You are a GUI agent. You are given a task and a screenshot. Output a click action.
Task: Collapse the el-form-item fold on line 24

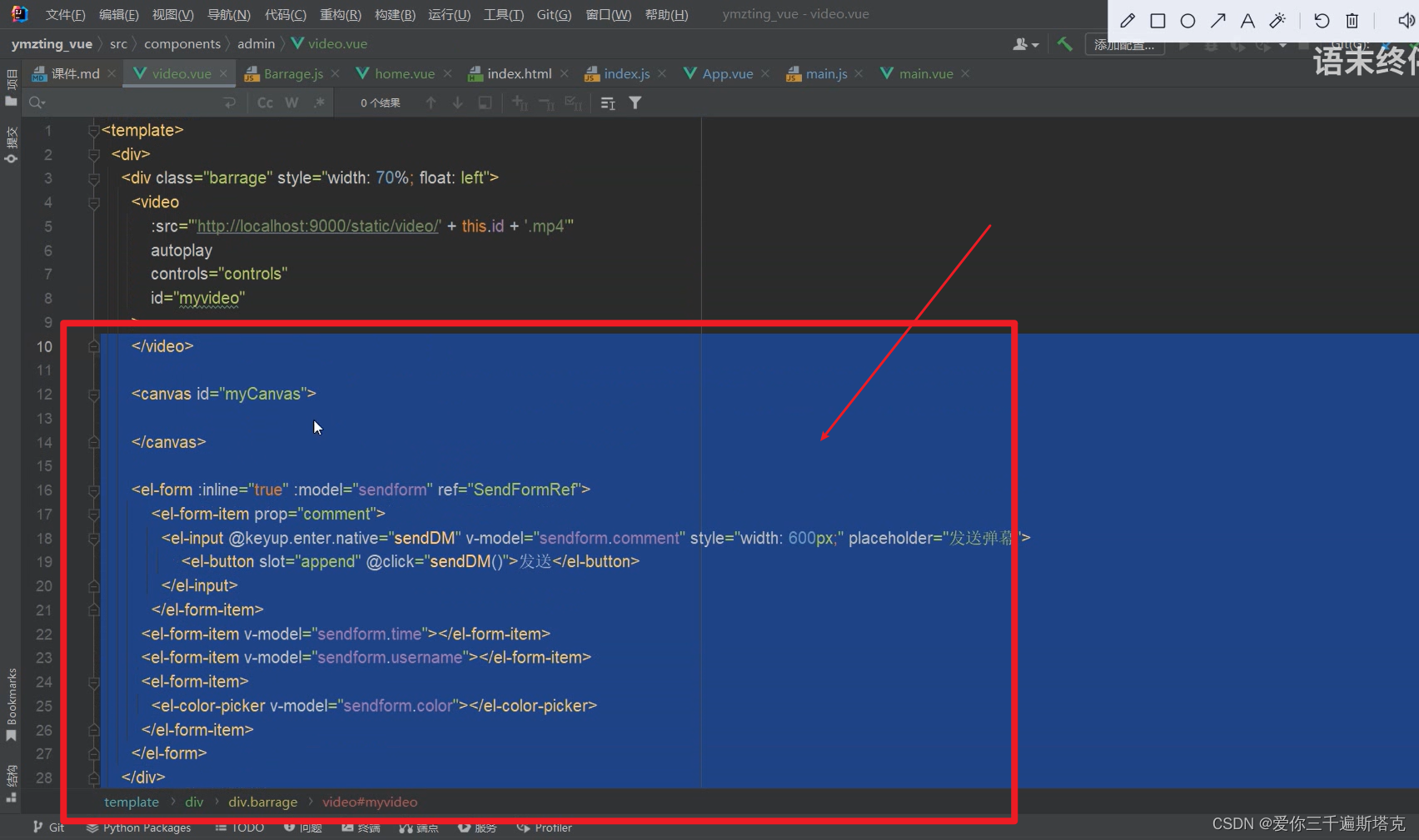pyautogui.click(x=94, y=682)
